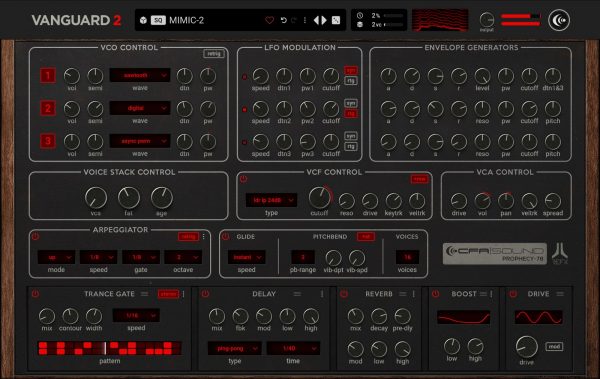The image size is (600, 379).
Task: Open the arpeggiator gate dropdown
Action: 141,257
